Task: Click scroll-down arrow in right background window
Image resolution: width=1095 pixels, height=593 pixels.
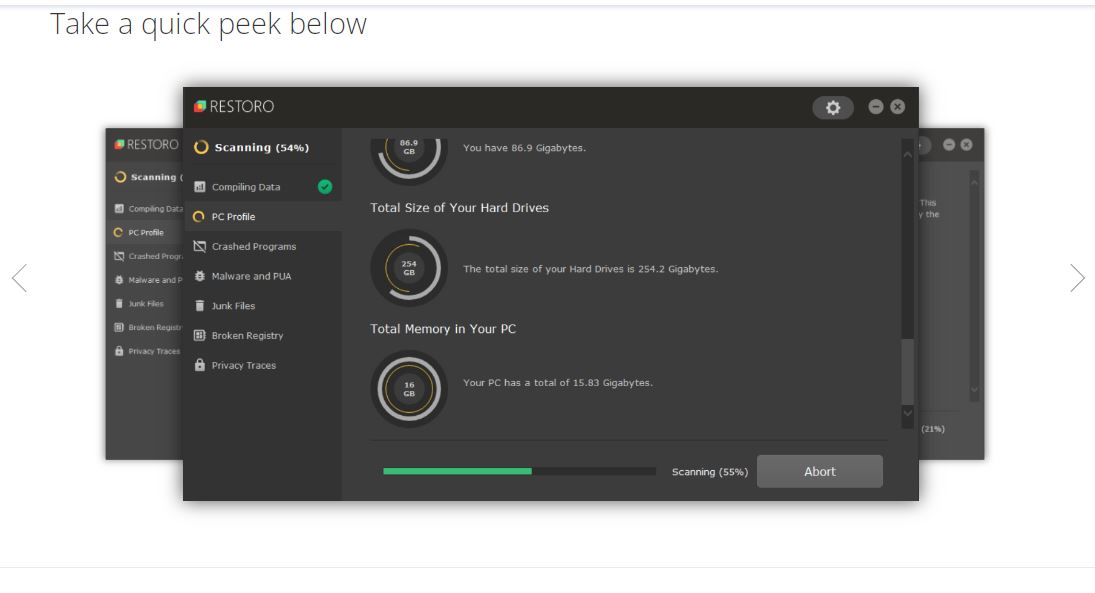Action: pos(974,390)
